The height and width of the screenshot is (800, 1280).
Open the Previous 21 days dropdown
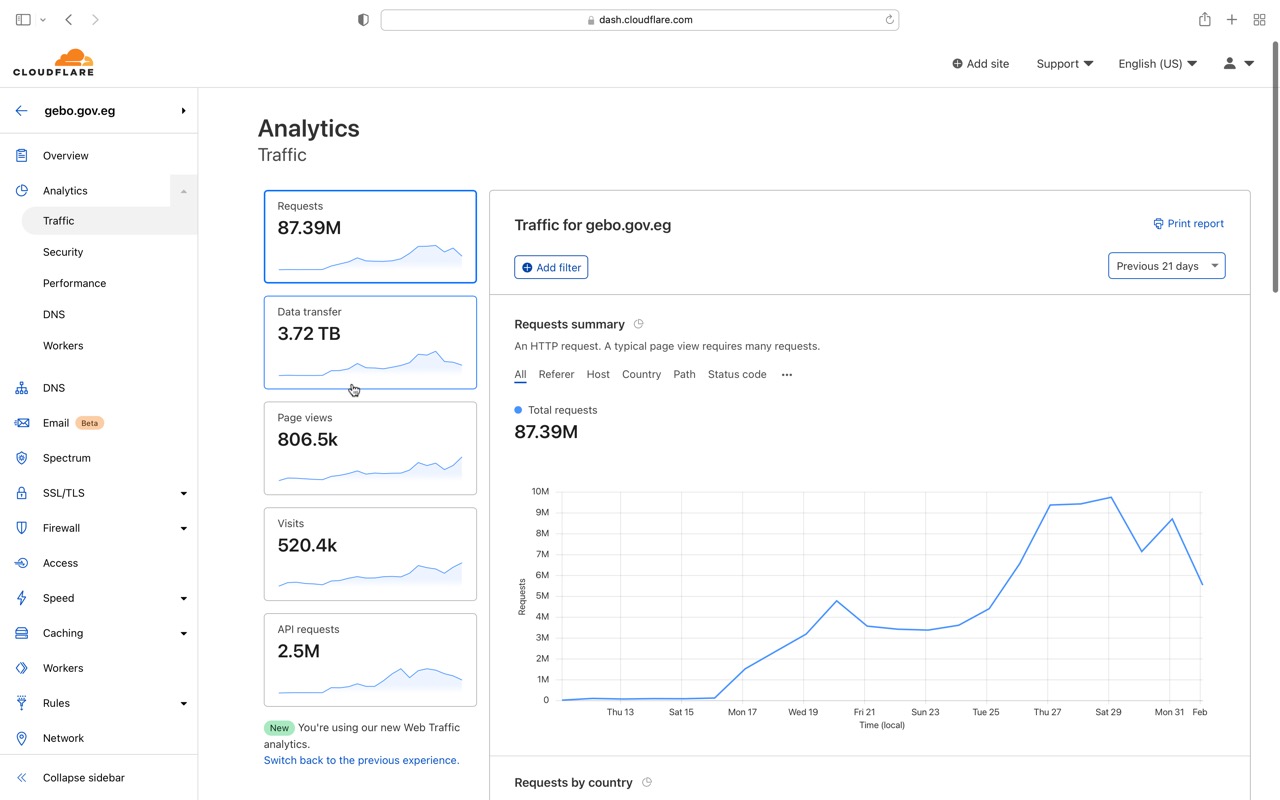pos(1166,266)
